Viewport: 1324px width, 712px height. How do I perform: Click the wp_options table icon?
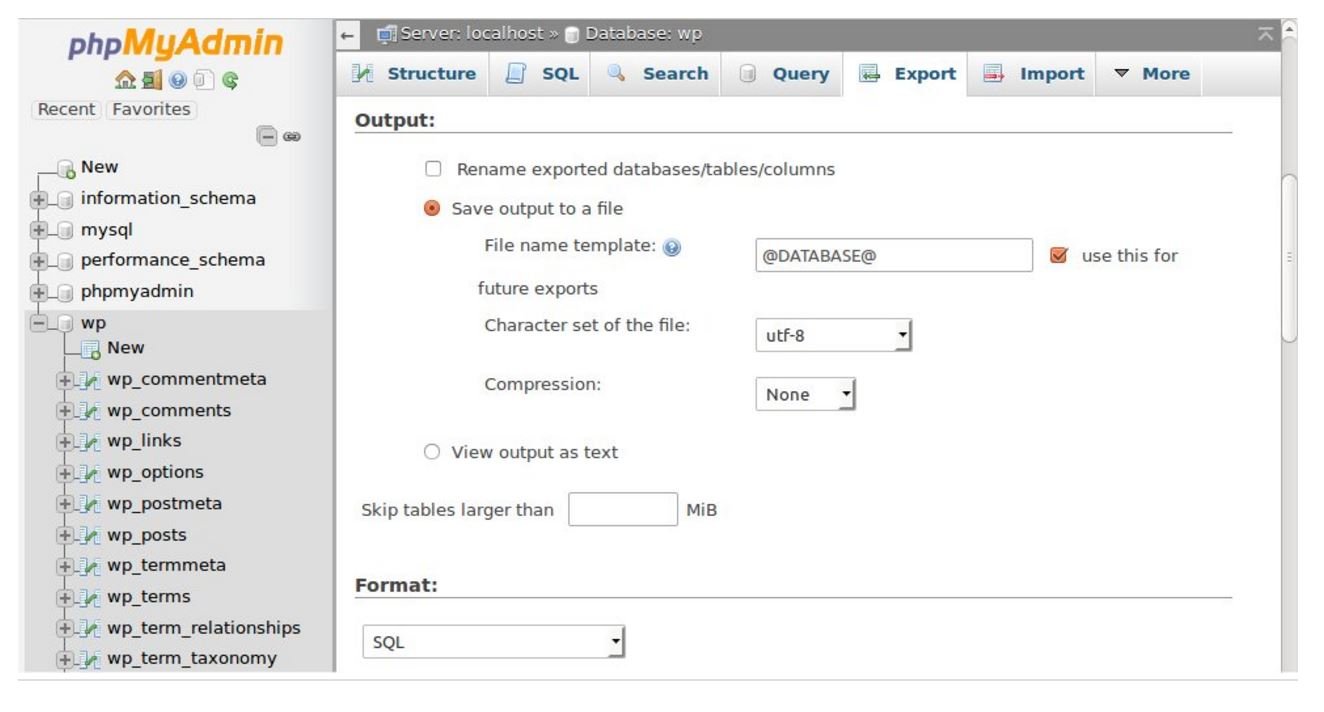click(92, 473)
